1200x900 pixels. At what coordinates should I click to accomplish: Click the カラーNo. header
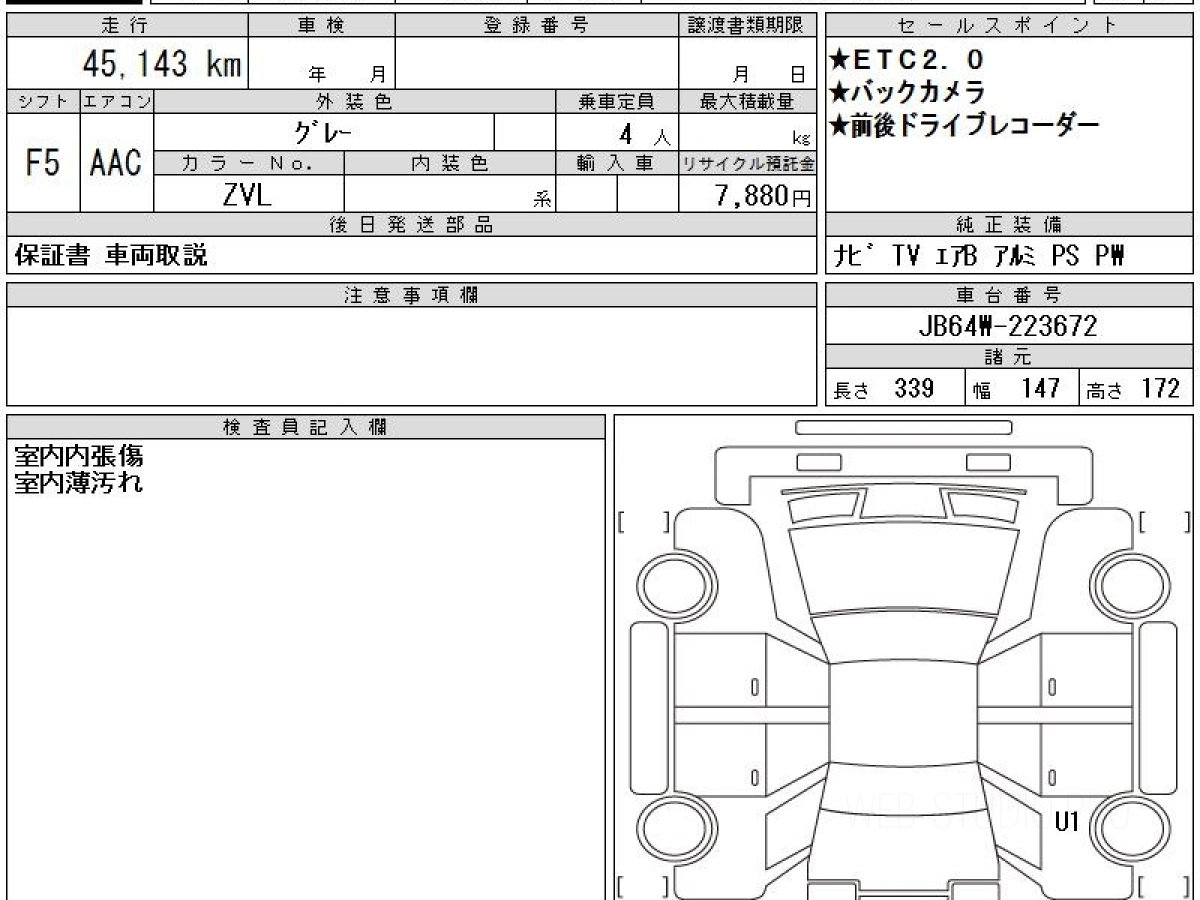tap(249, 163)
